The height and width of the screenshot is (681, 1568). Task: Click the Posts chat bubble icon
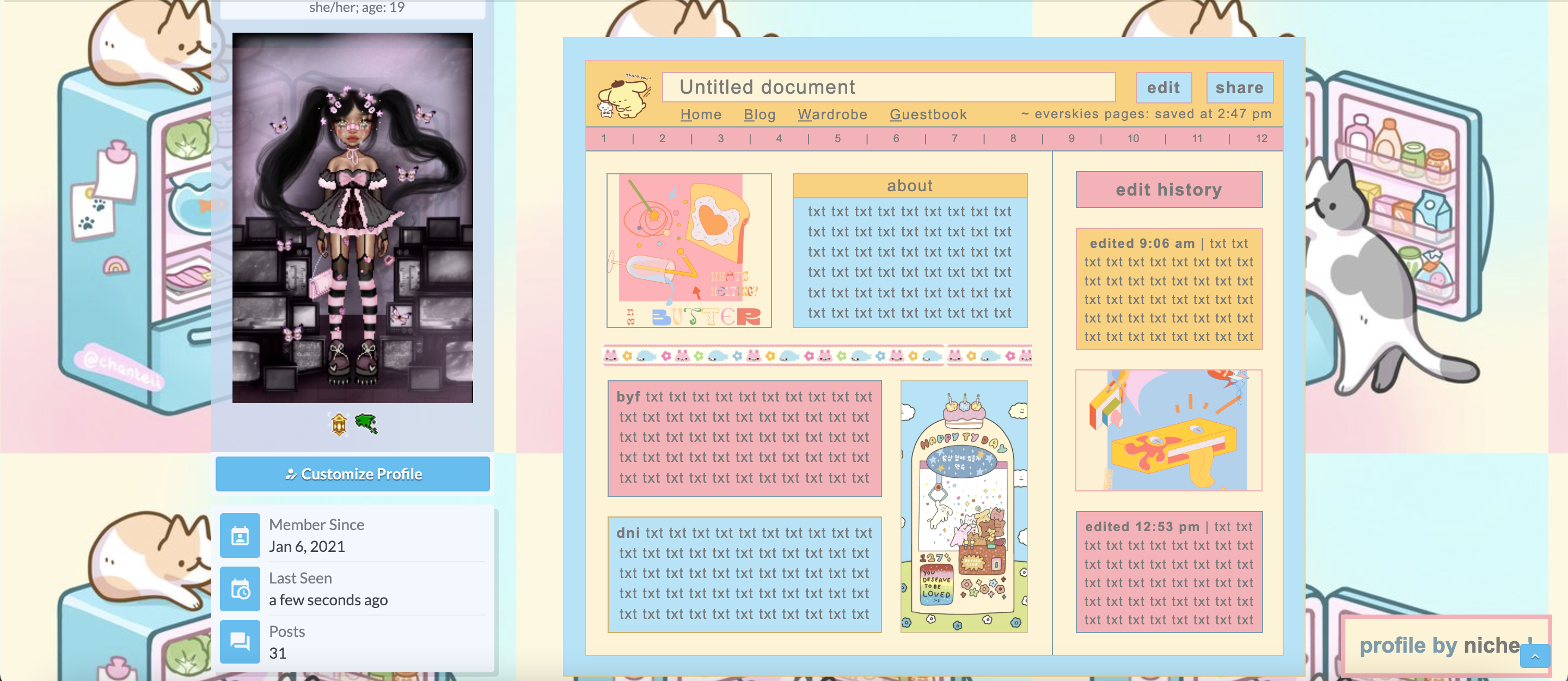pyautogui.click(x=240, y=641)
